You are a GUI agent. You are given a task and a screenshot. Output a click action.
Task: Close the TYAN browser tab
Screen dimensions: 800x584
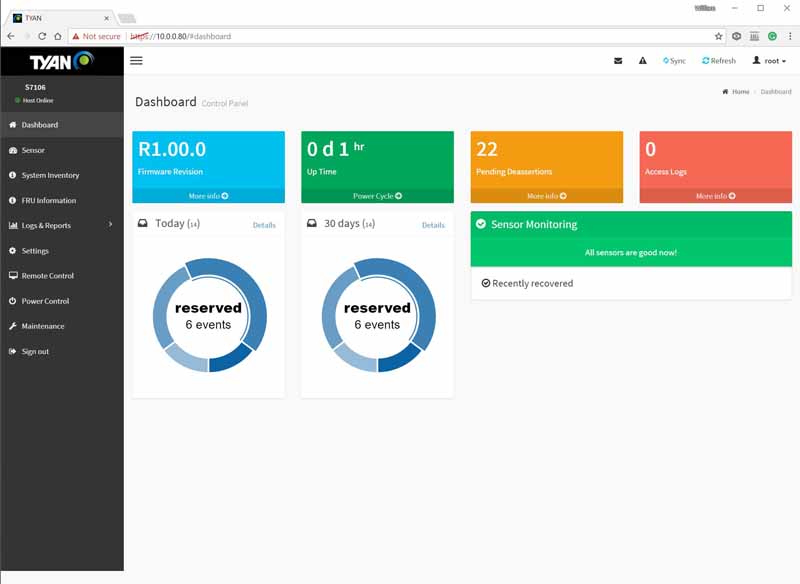(x=106, y=18)
